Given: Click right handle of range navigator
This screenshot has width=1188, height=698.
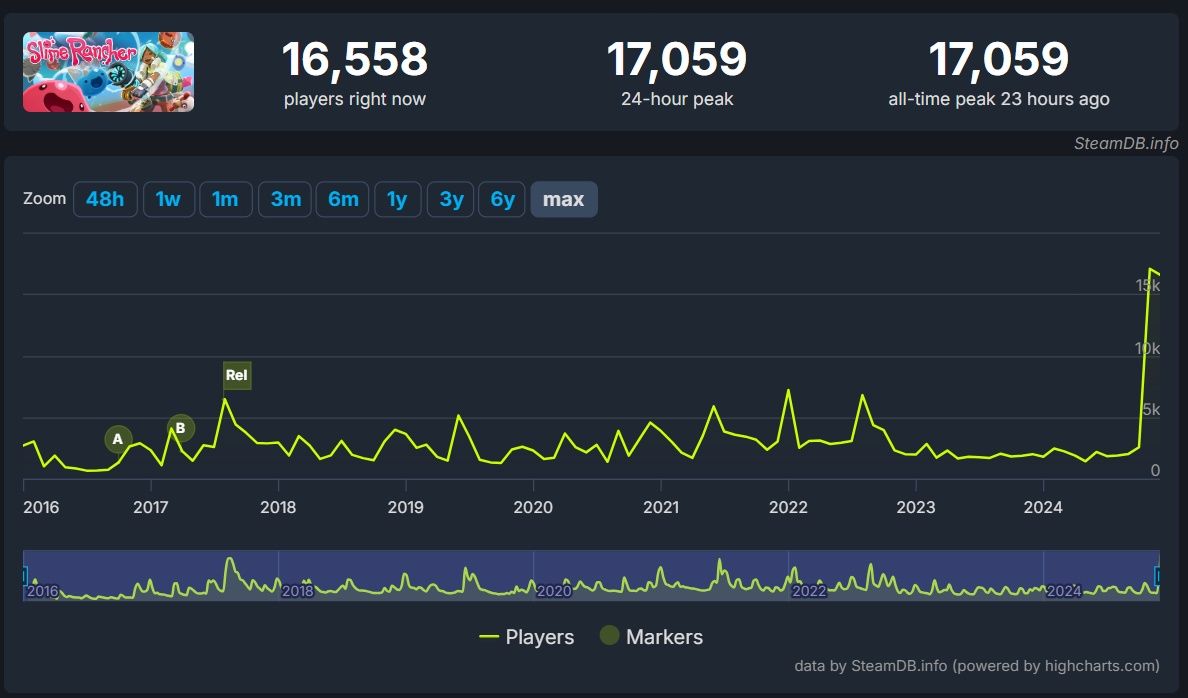Looking at the screenshot, I should [1158, 576].
